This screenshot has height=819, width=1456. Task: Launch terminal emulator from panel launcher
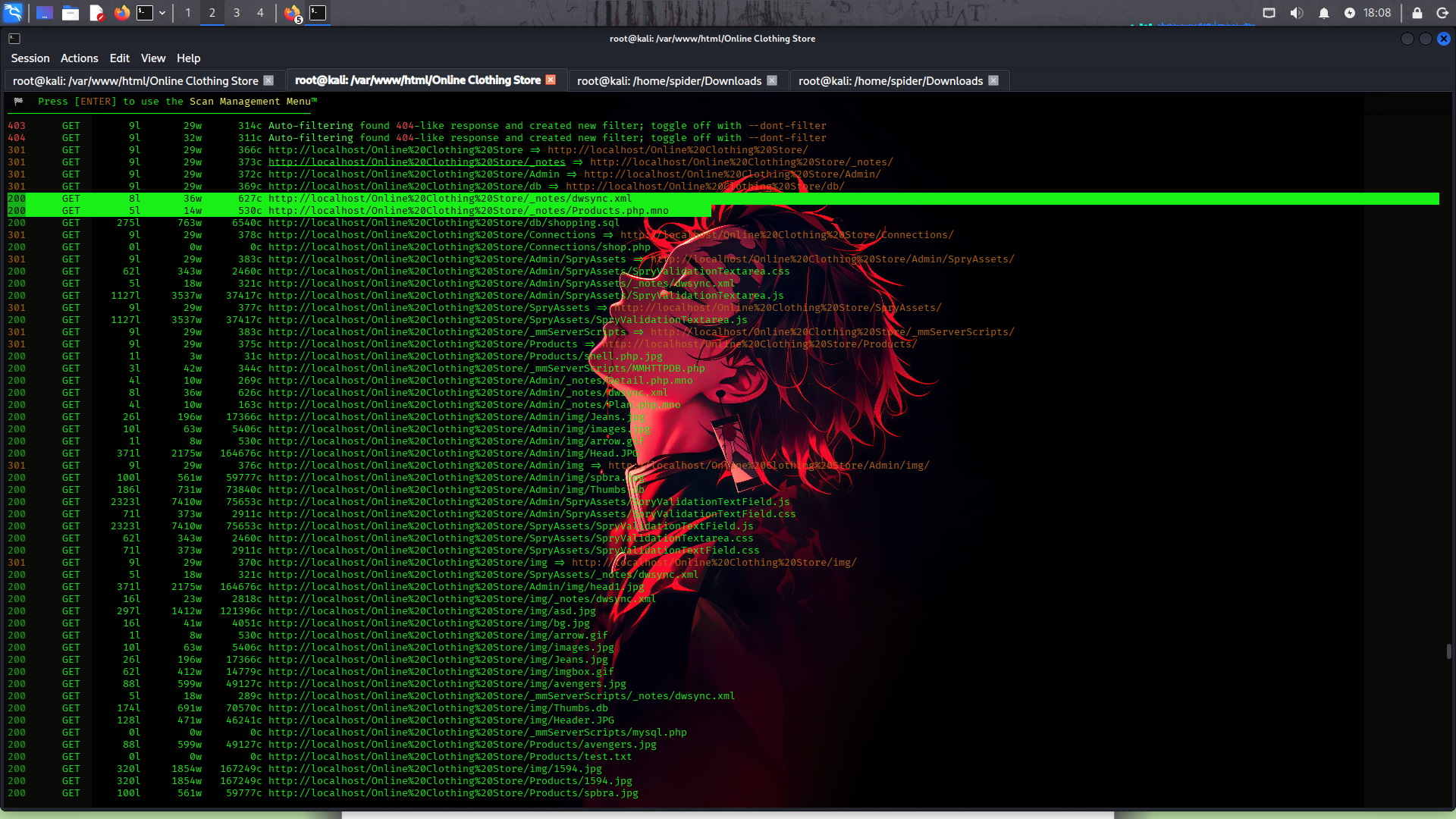pos(145,13)
